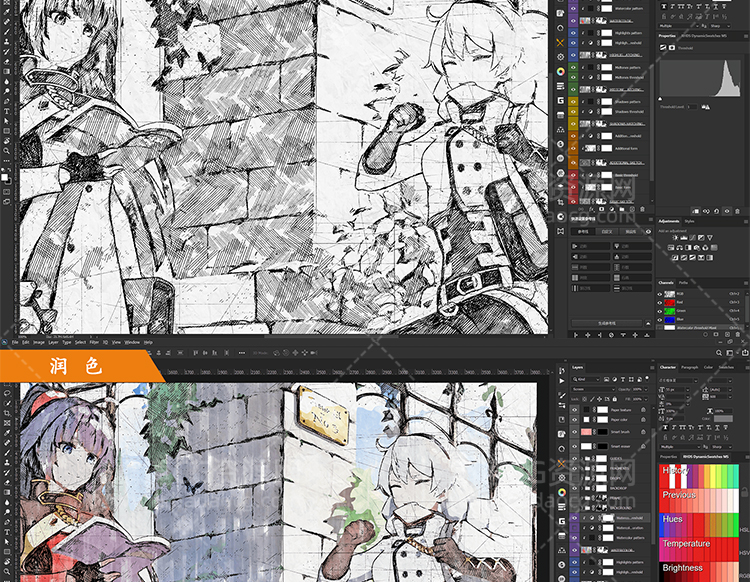750x582 pixels.
Task: Select the Pen tool in upper window toolbar
Action: coord(7,101)
